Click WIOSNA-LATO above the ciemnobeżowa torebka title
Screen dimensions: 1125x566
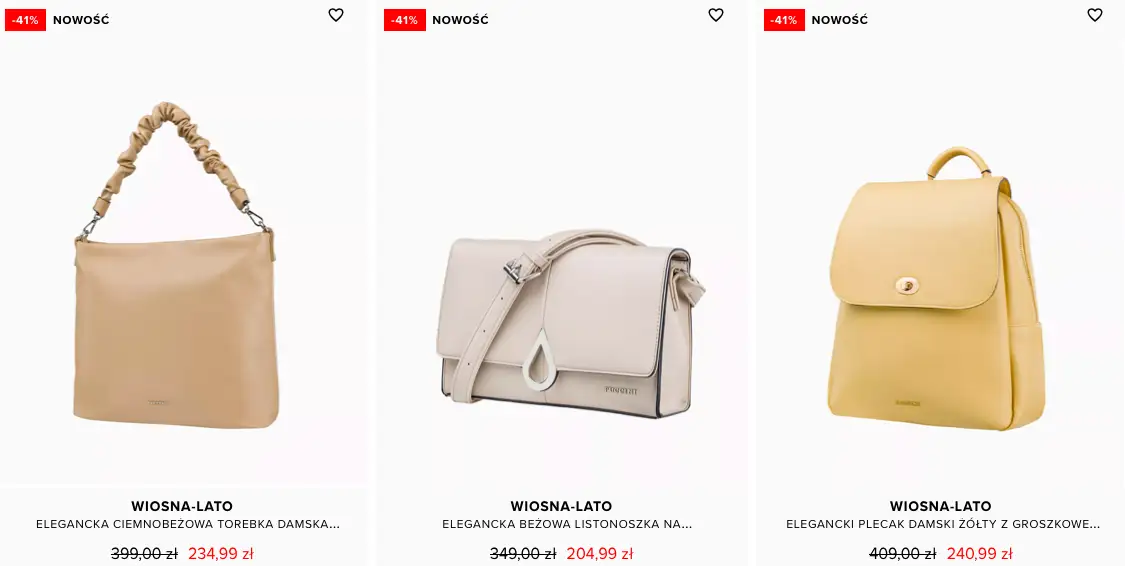[182, 506]
